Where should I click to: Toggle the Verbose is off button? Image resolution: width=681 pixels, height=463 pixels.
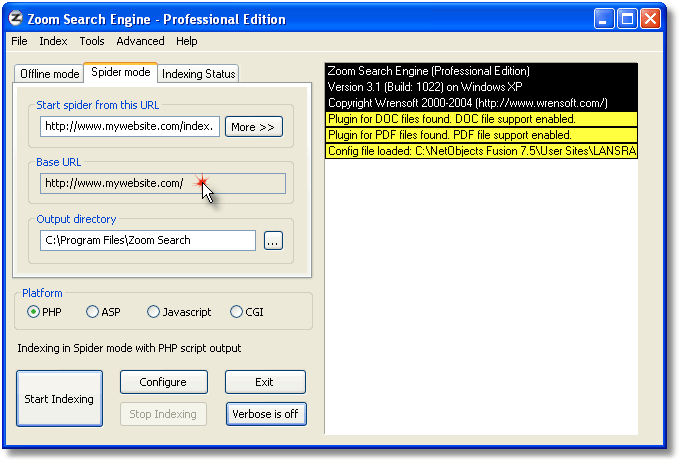coord(266,414)
